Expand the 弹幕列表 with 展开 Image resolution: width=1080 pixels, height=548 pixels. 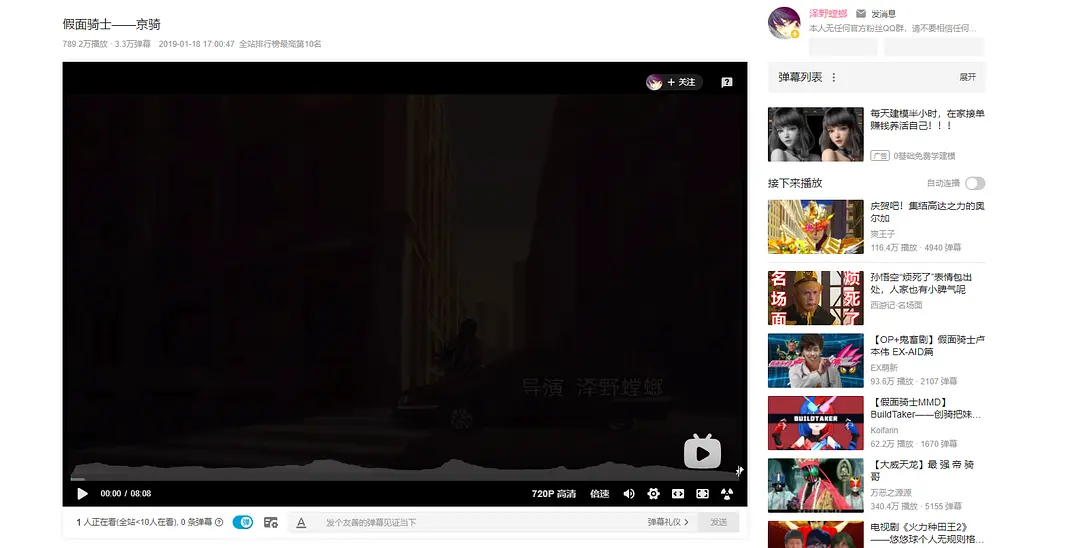coord(967,77)
